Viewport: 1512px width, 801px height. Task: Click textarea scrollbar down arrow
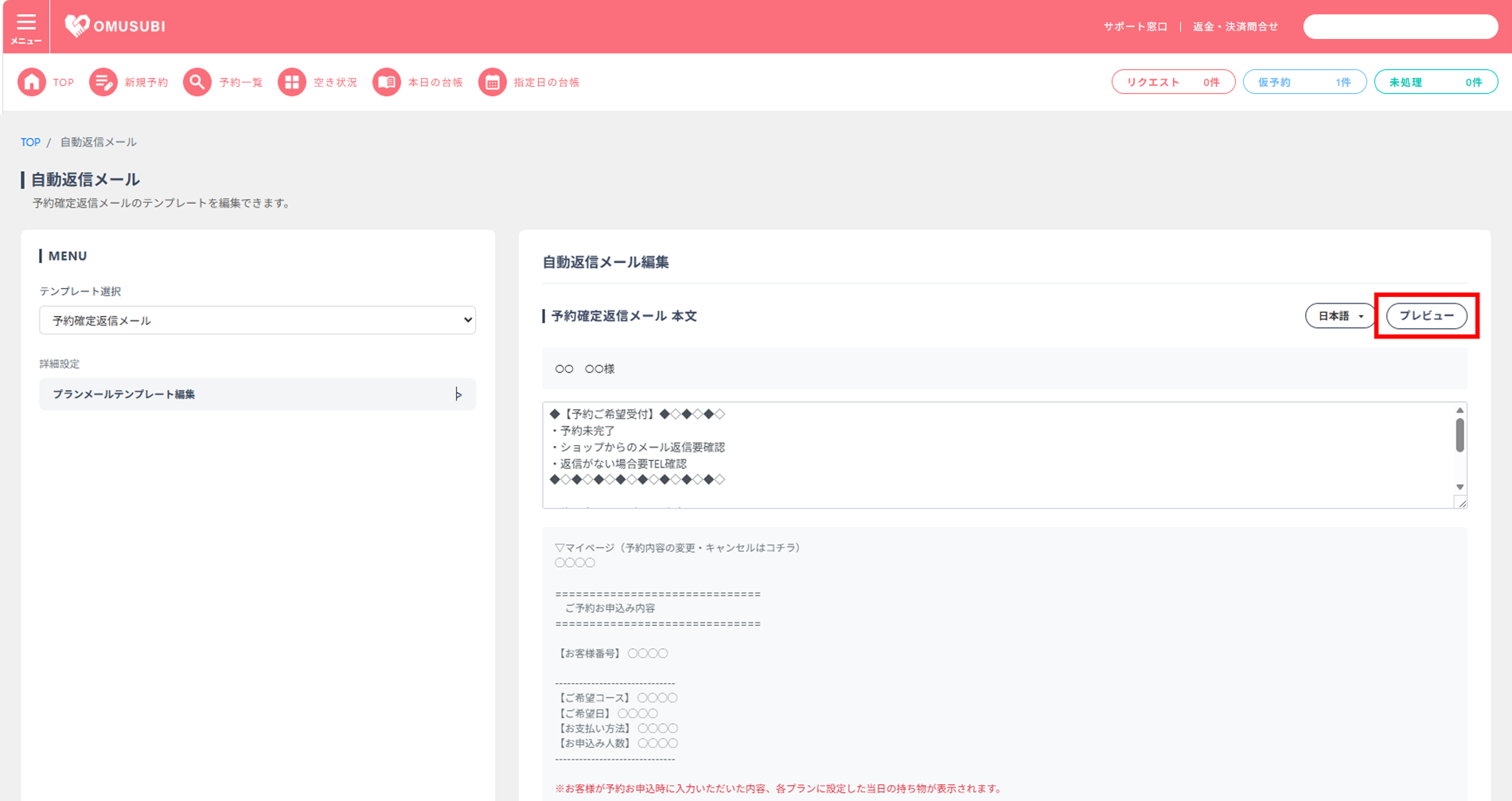point(1459,486)
